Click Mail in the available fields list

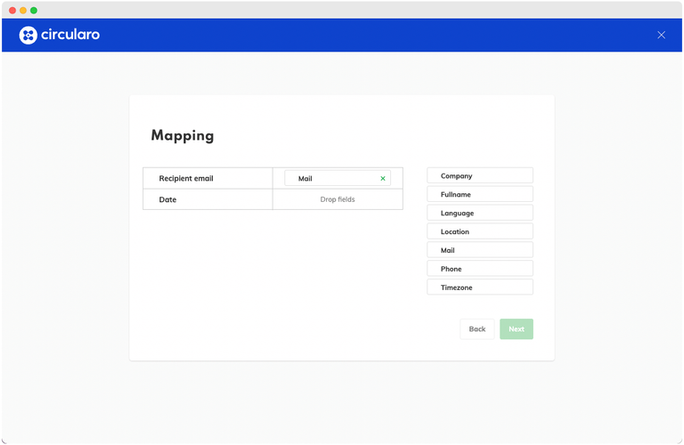coord(479,250)
